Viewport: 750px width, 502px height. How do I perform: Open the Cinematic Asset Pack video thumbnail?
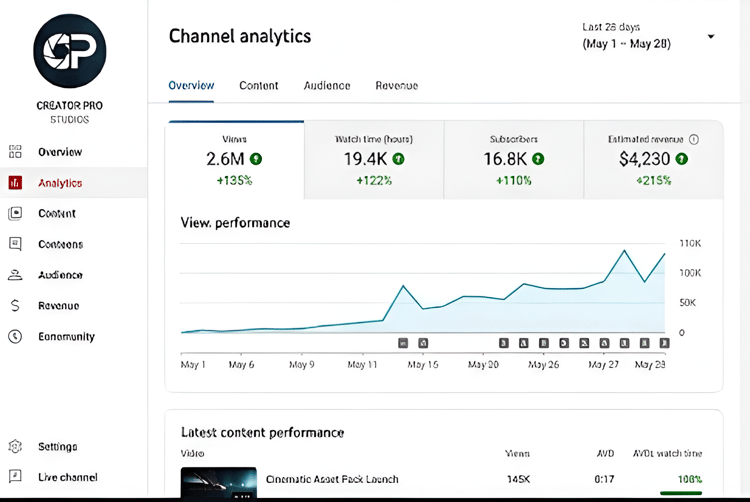[x=219, y=483]
